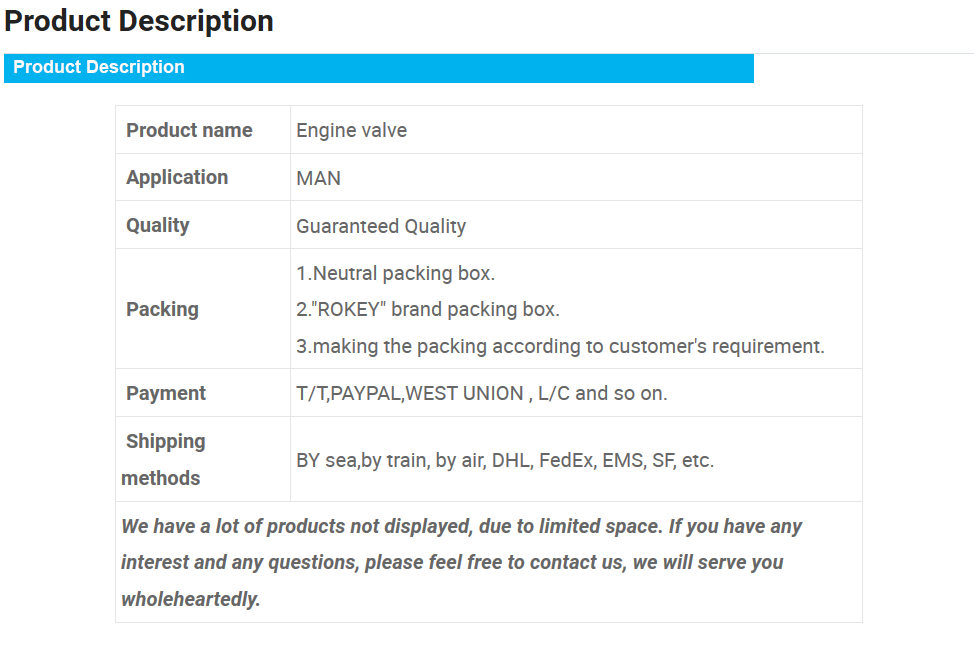Click the "Engine valve" value text
977x645 pixels.
click(351, 130)
